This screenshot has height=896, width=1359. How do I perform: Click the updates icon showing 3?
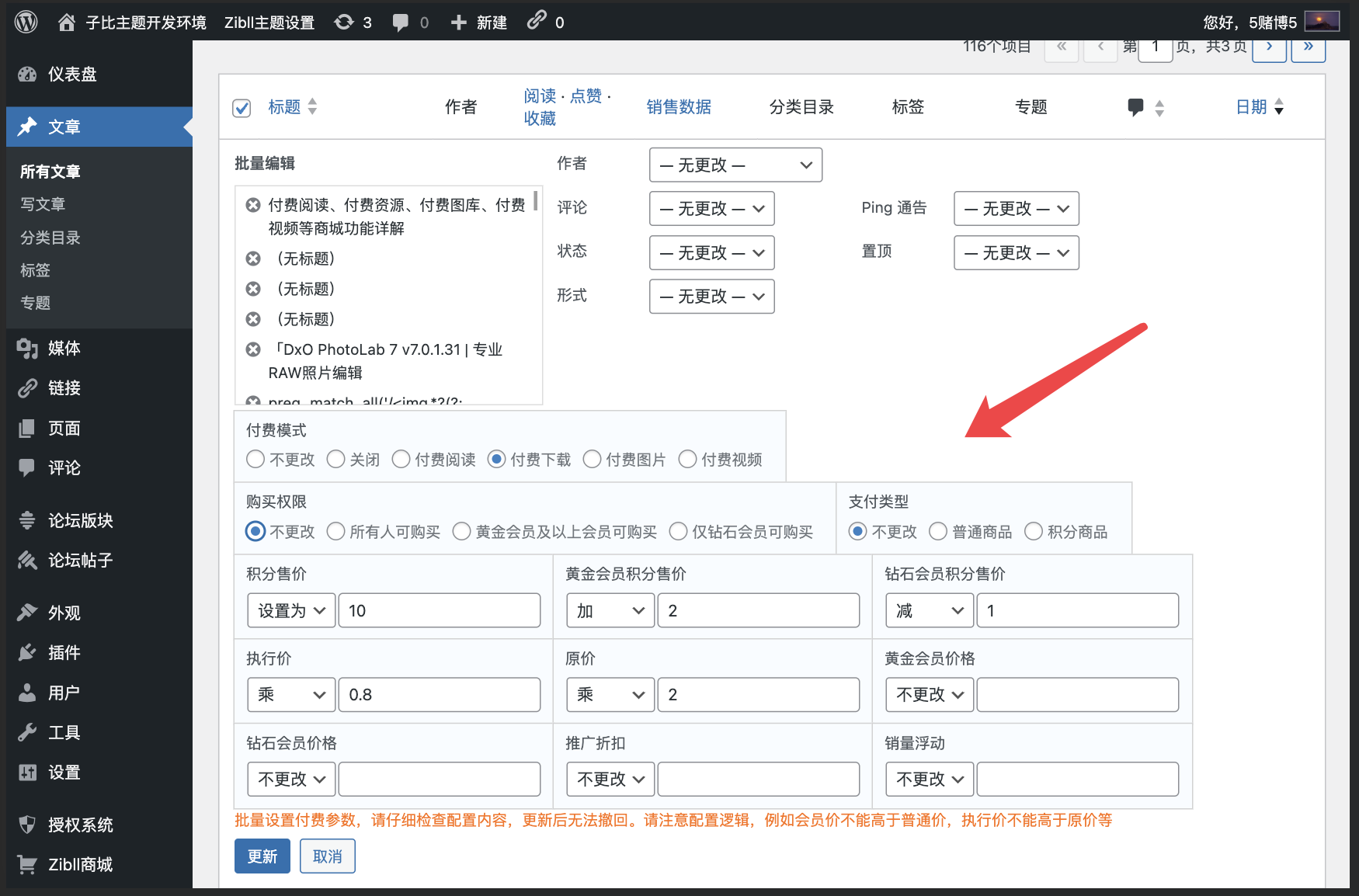pyautogui.click(x=353, y=21)
